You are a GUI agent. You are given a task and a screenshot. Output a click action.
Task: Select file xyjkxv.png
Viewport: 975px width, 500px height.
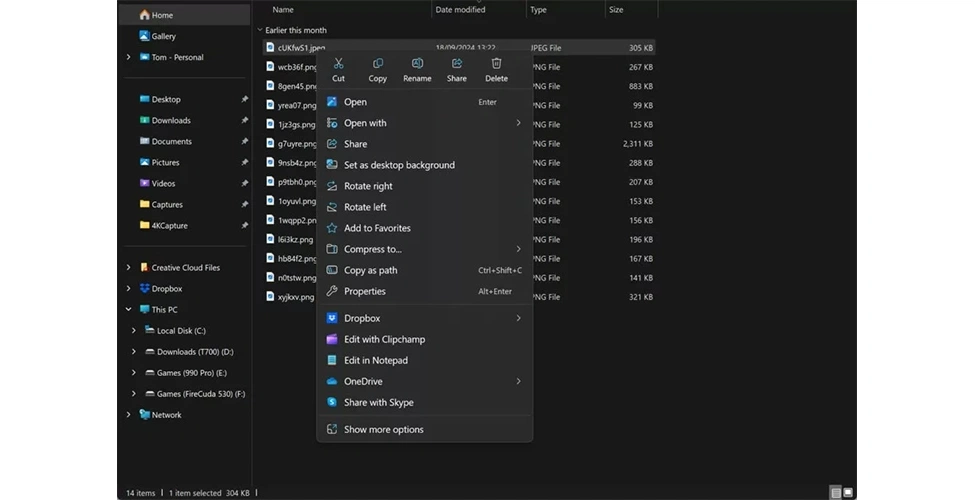click(x=296, y=297)
